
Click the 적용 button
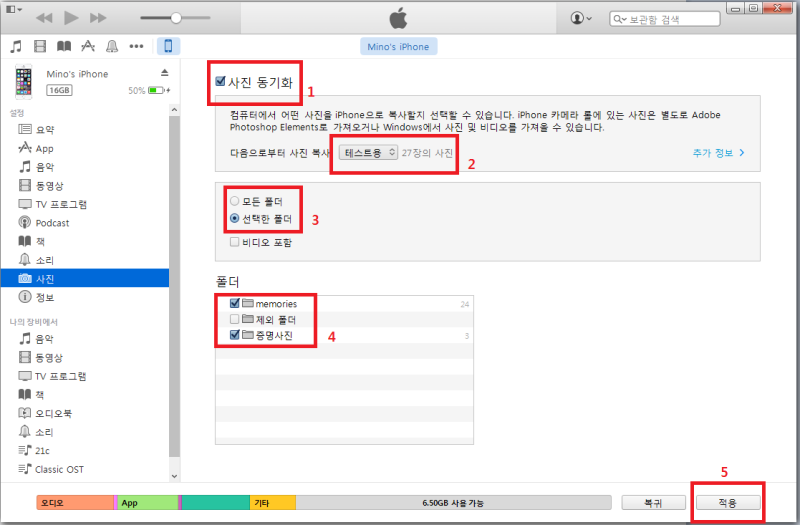[728, 503]
